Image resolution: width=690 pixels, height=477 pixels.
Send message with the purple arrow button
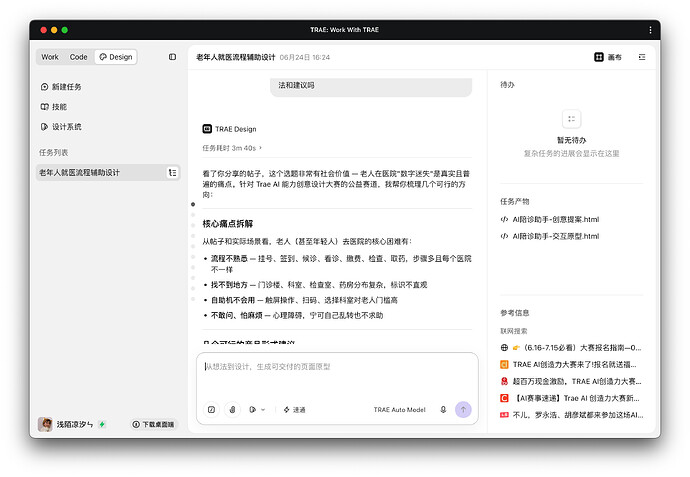[463, 409]
